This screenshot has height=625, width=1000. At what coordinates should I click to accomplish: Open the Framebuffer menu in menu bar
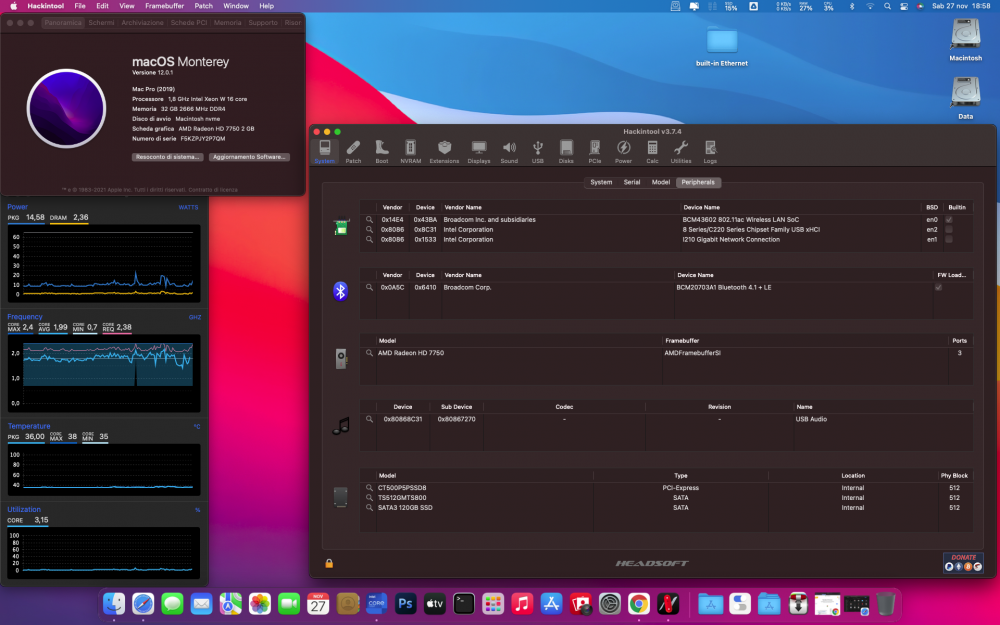pyautogui.click(x=165, y=6)
